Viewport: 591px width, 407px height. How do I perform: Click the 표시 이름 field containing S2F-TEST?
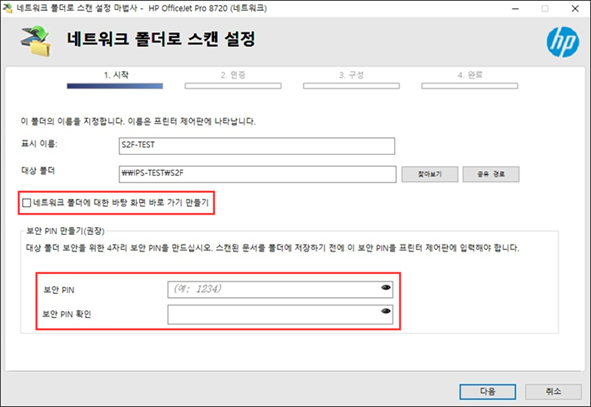coord(257,146)
